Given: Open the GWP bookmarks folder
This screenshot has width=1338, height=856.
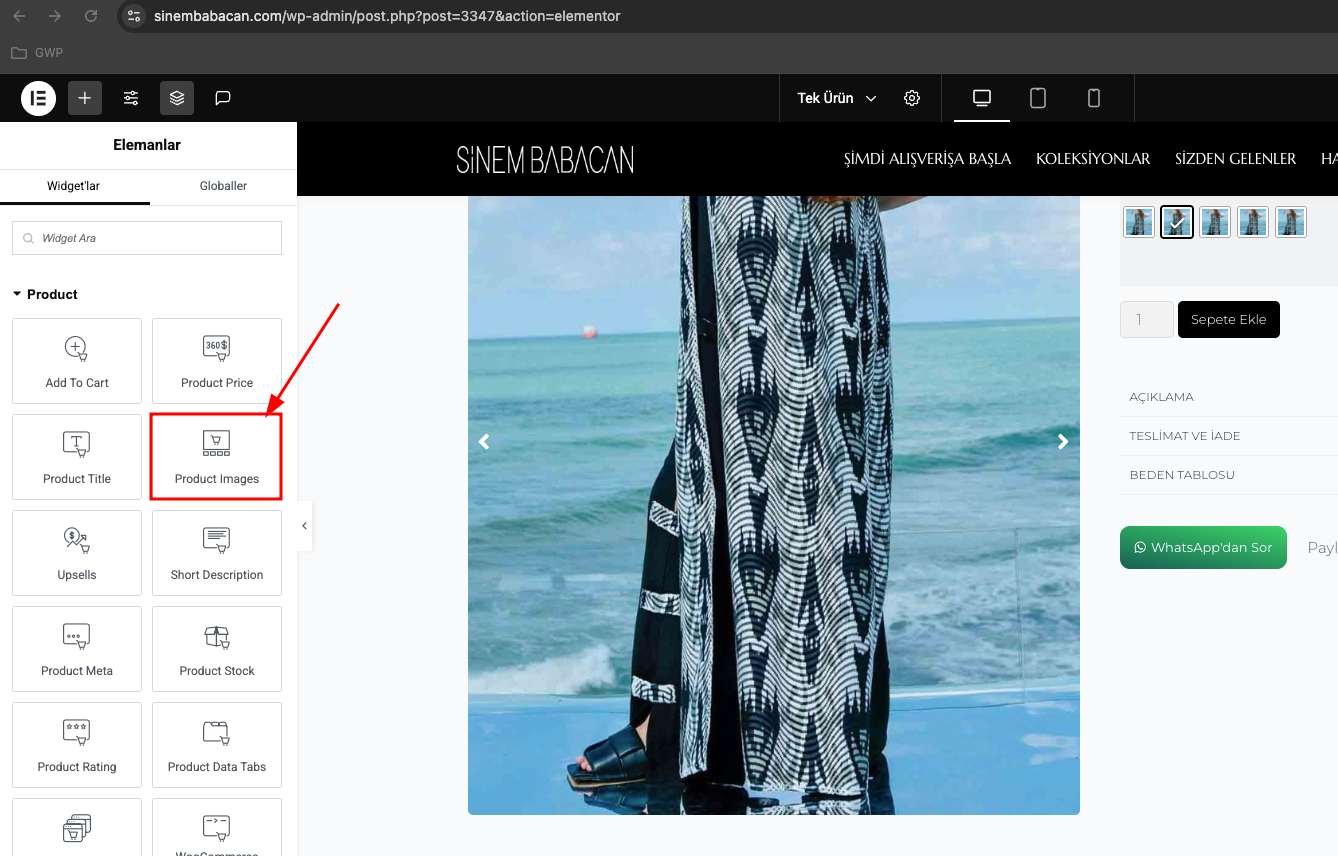Looking at the screenshot, I should coord(37,52).
